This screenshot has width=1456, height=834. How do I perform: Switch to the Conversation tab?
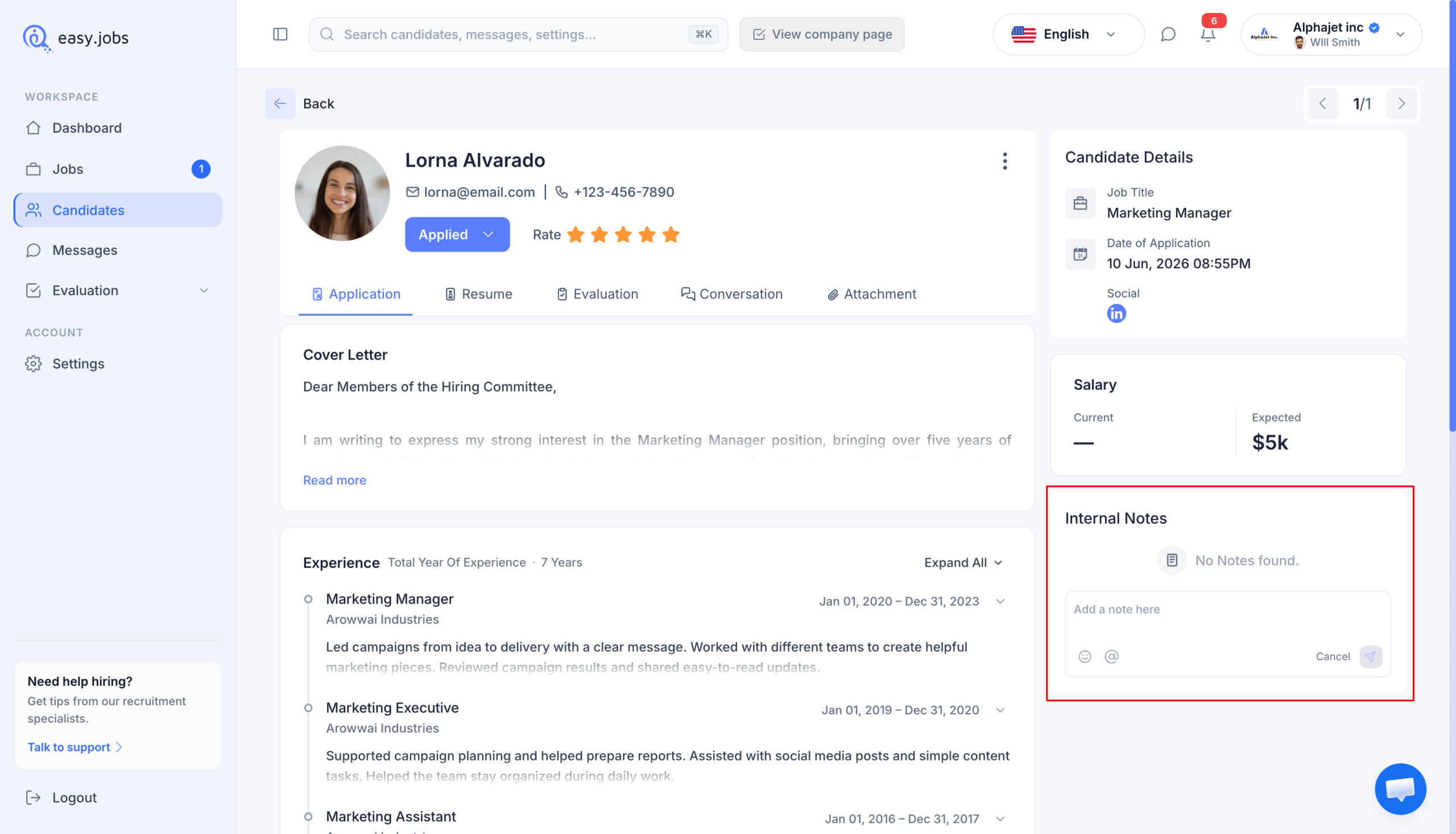pos(732,294)
